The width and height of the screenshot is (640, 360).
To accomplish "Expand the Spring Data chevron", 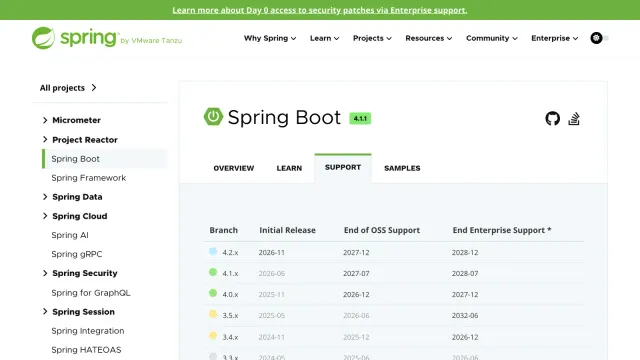I will click(x=45, y=197).
